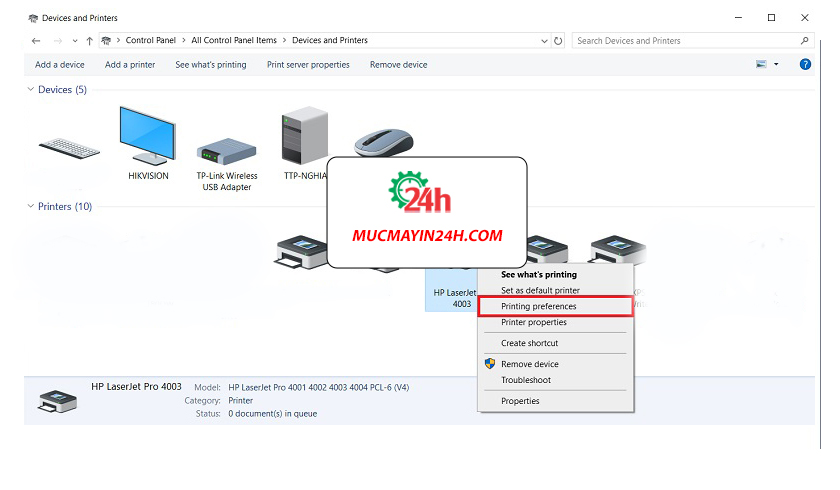840x490 pixels.
Task: Go back with the left arrow
Action: tap(36, 41)
